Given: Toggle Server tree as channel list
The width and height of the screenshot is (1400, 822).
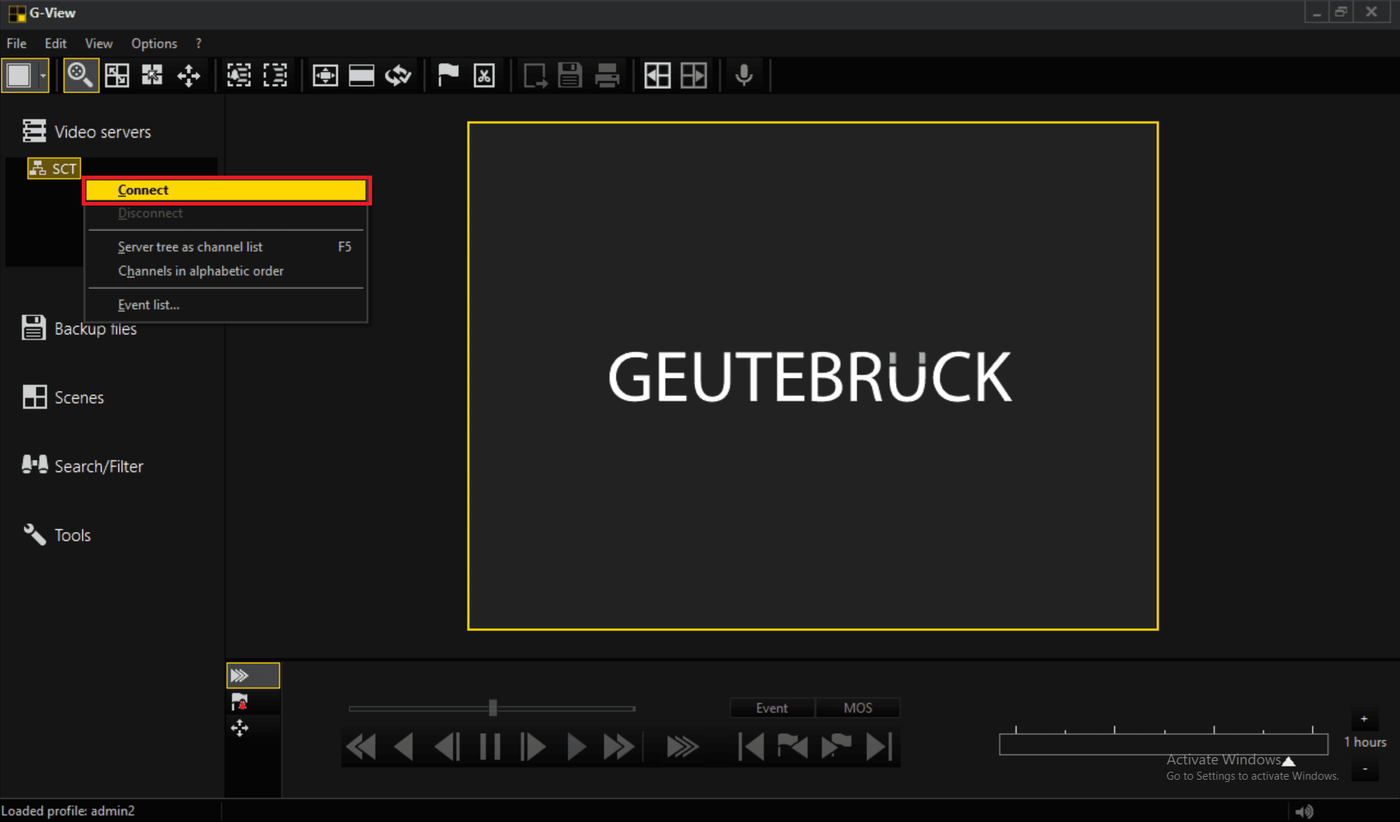Looking at the screenshot, I should click(x=190, y=247).
